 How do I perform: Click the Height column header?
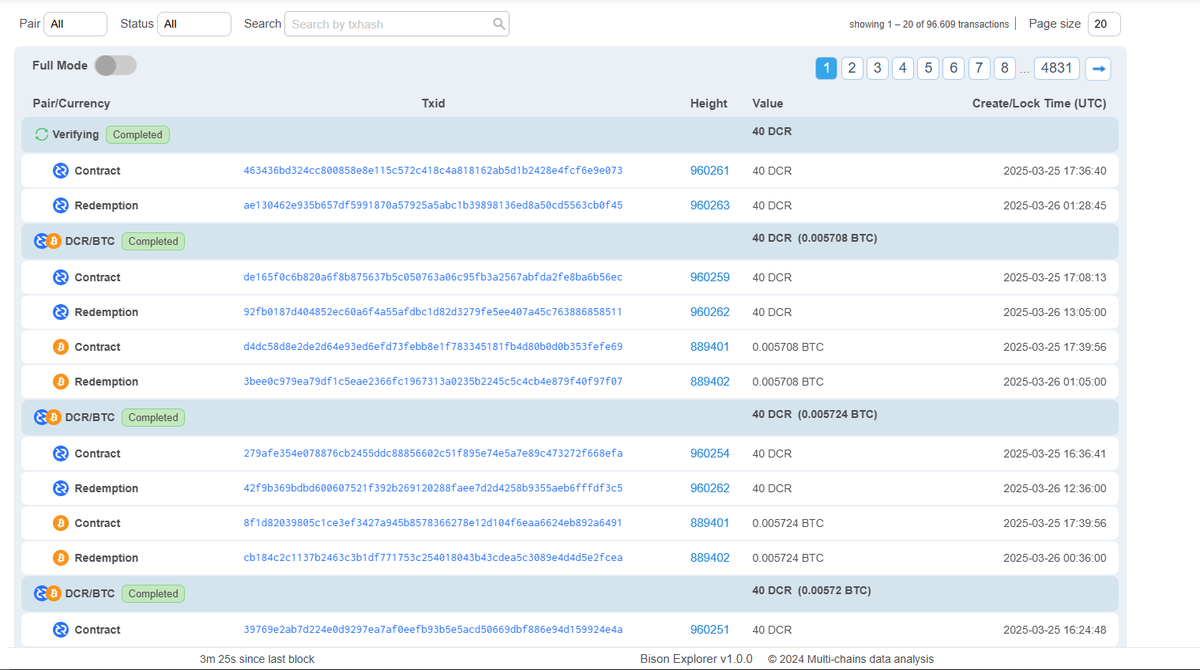[709, 104]
